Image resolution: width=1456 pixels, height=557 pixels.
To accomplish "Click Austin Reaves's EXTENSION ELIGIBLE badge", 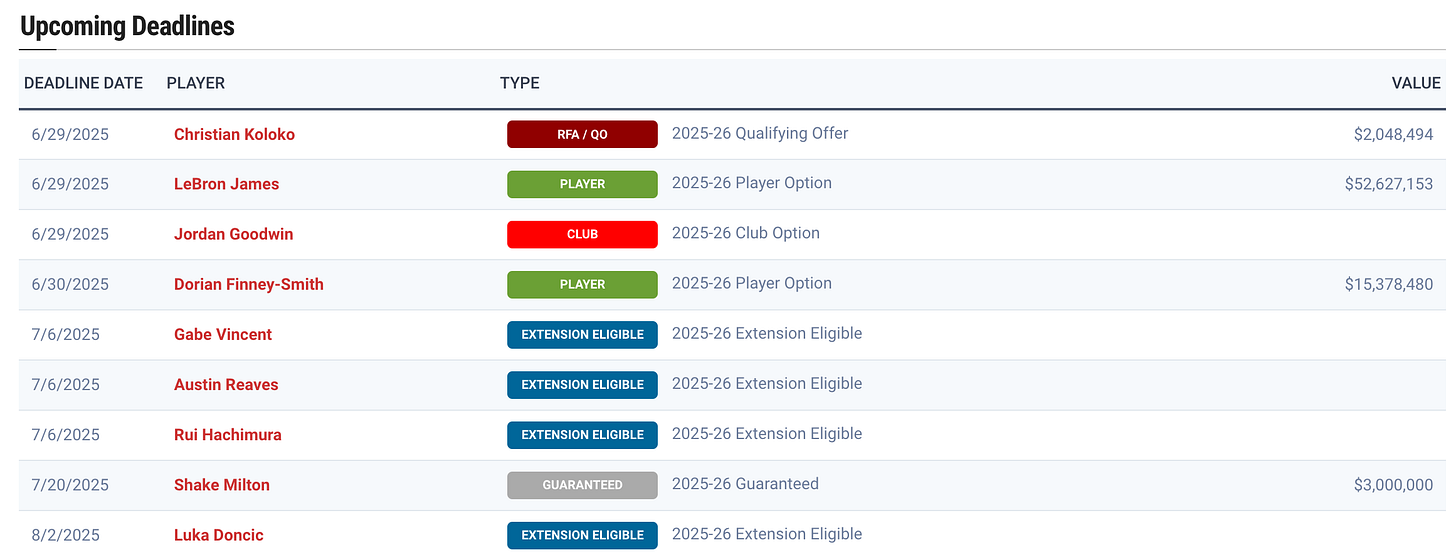I will tap(582, 384).
